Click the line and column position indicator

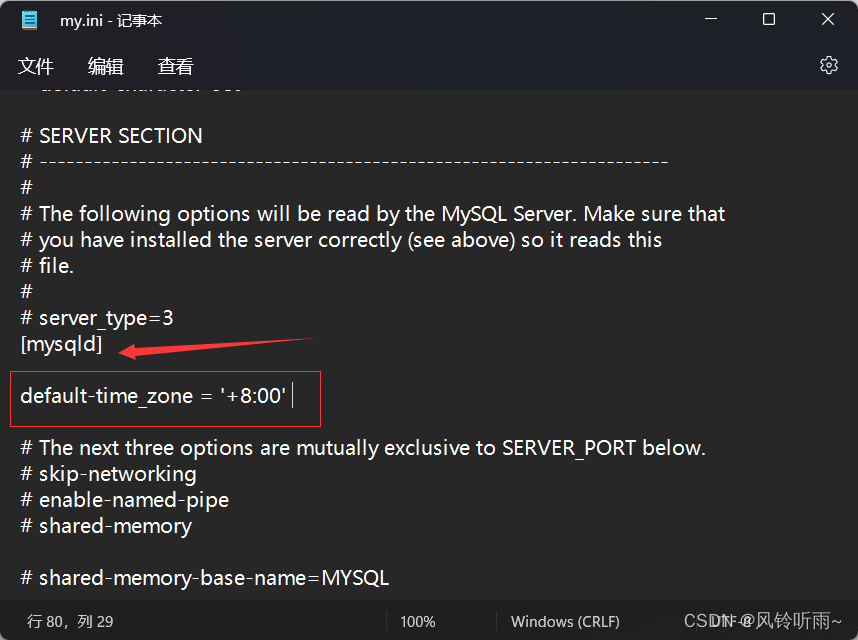click(70, 621)
